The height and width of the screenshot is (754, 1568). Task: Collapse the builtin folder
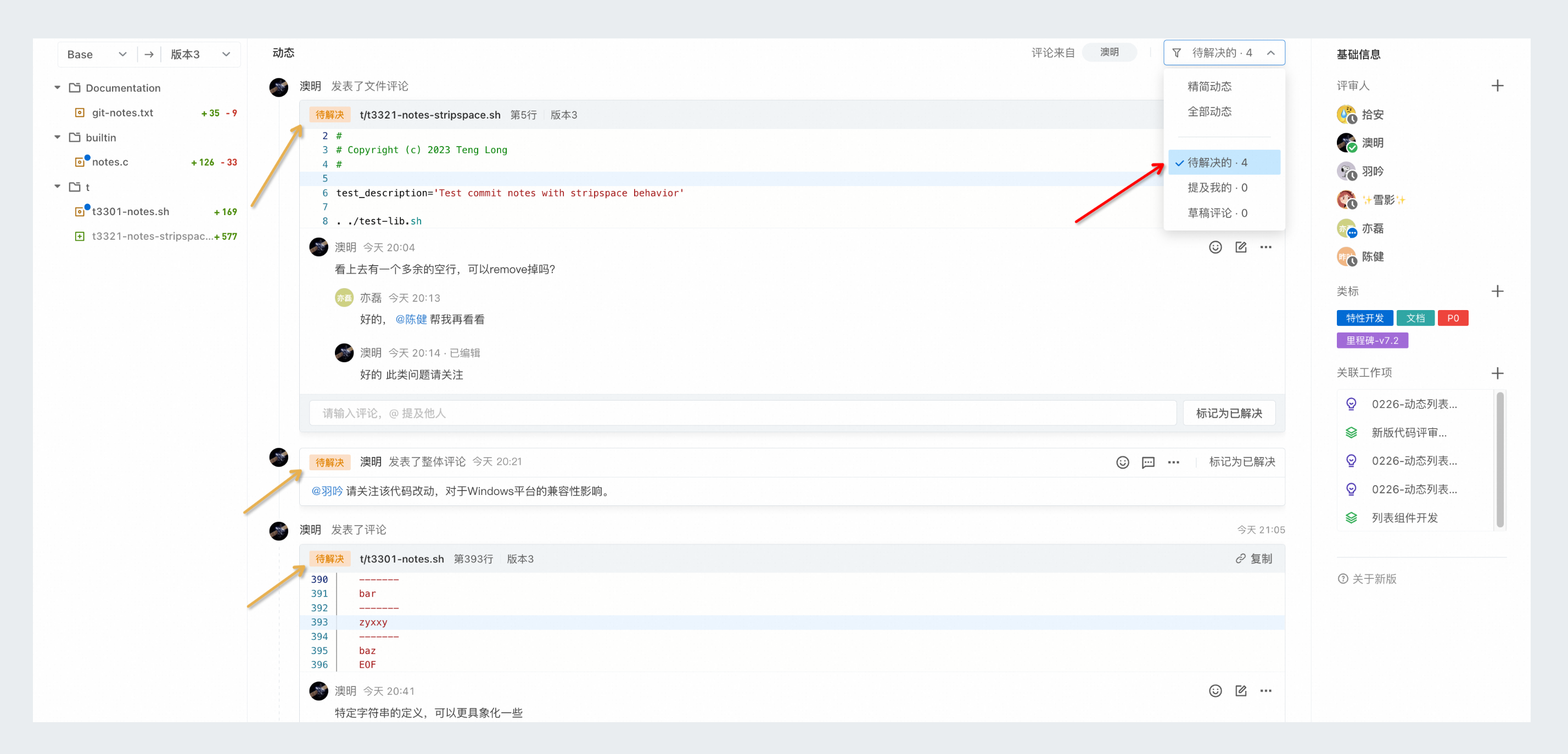[x=57, y=137]
